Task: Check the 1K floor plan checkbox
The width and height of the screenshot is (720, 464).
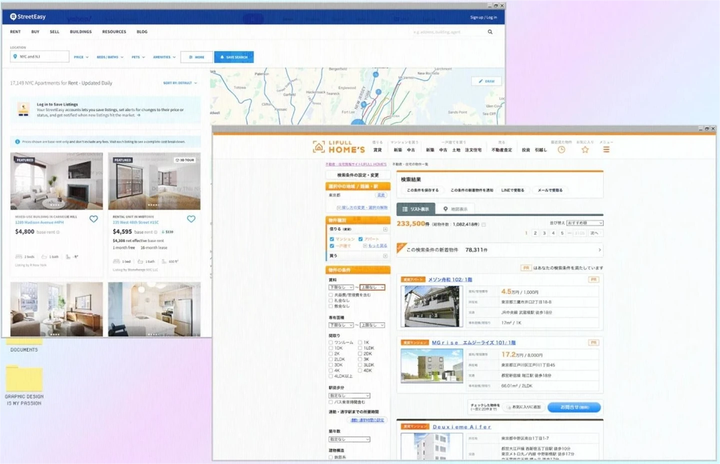Action: click(360, 343)
